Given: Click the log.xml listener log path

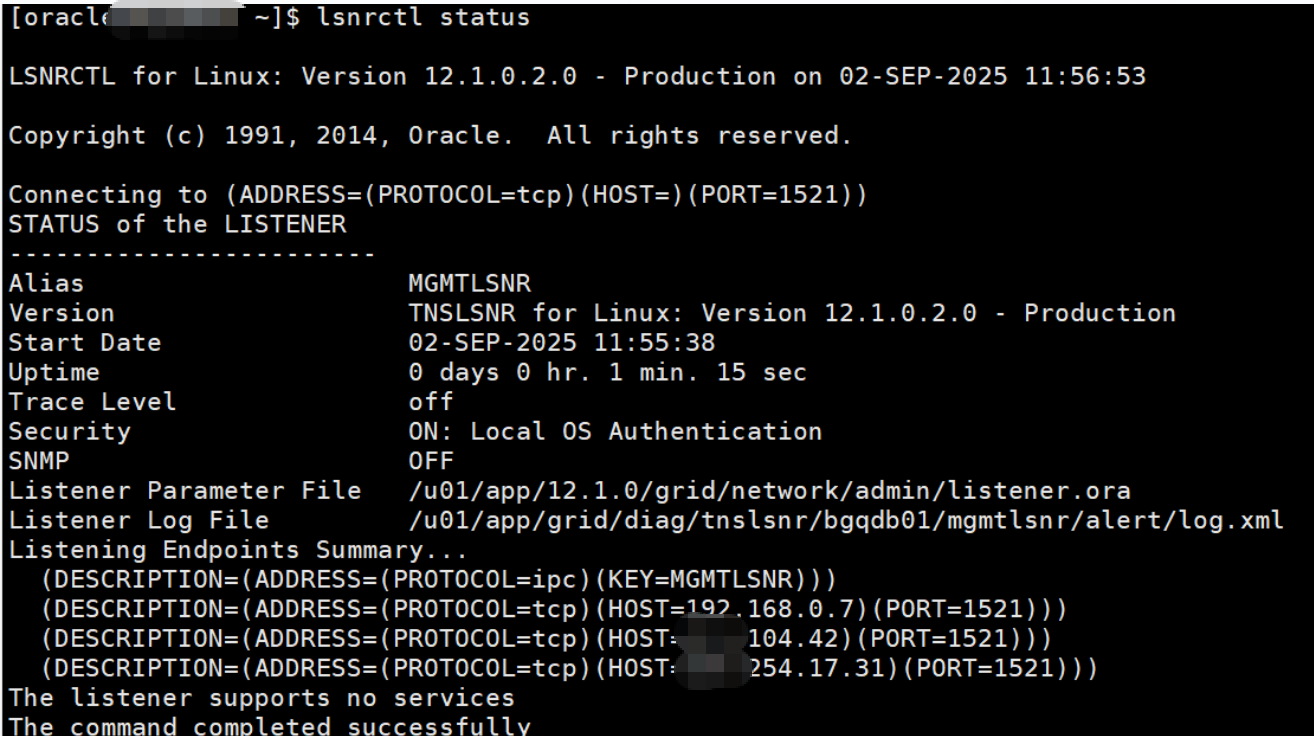Looking at the screenshot, I should pos(845,520).
